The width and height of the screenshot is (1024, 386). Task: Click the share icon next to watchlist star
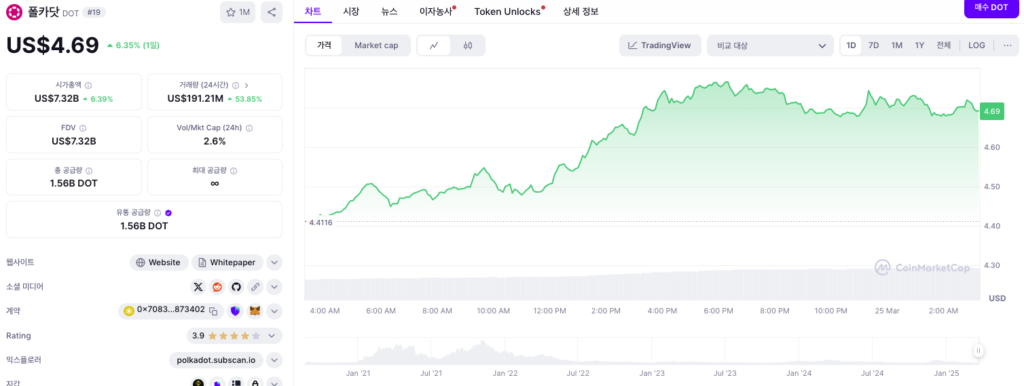coord(271,12)
